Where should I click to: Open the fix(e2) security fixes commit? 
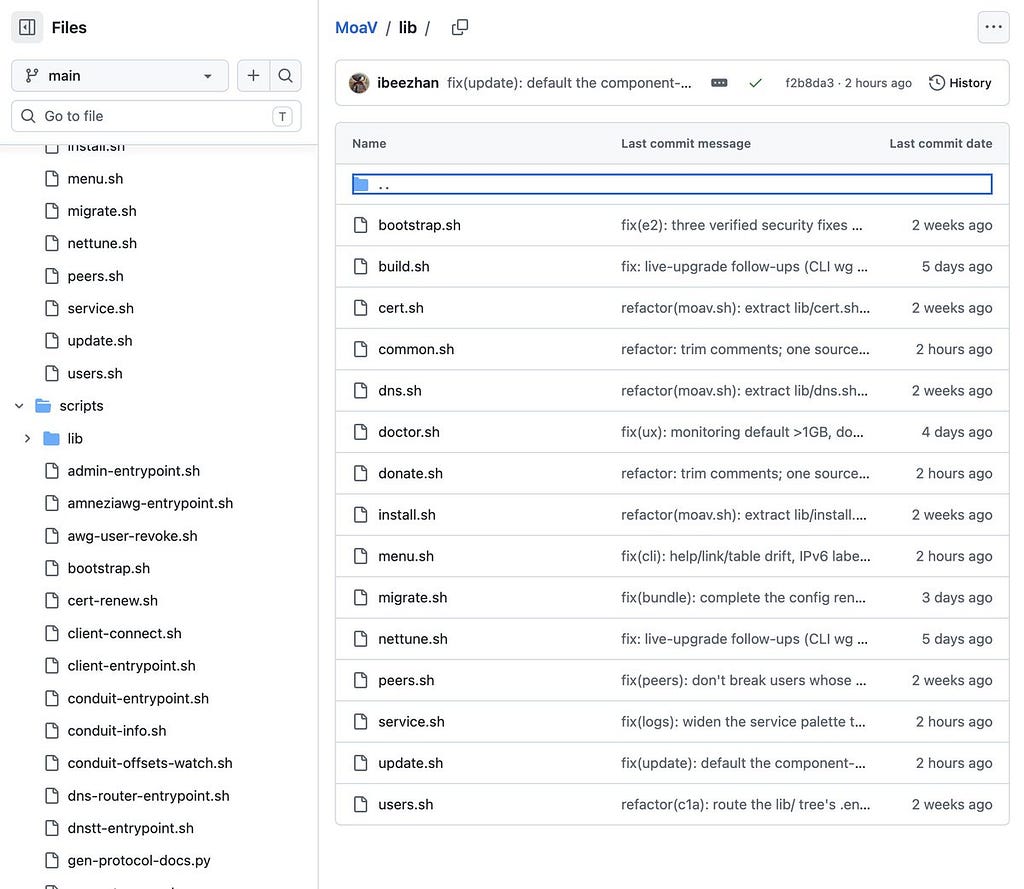coord(741,225)
